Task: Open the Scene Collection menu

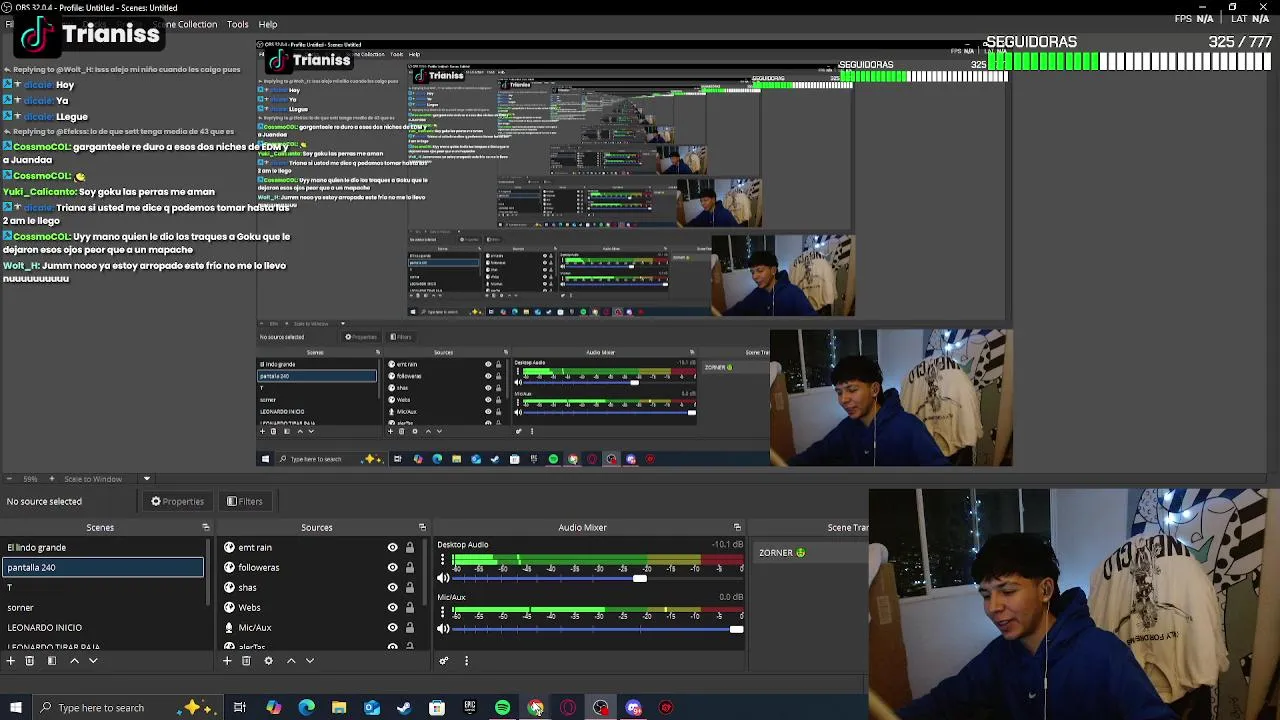Action: pos(184,24)
